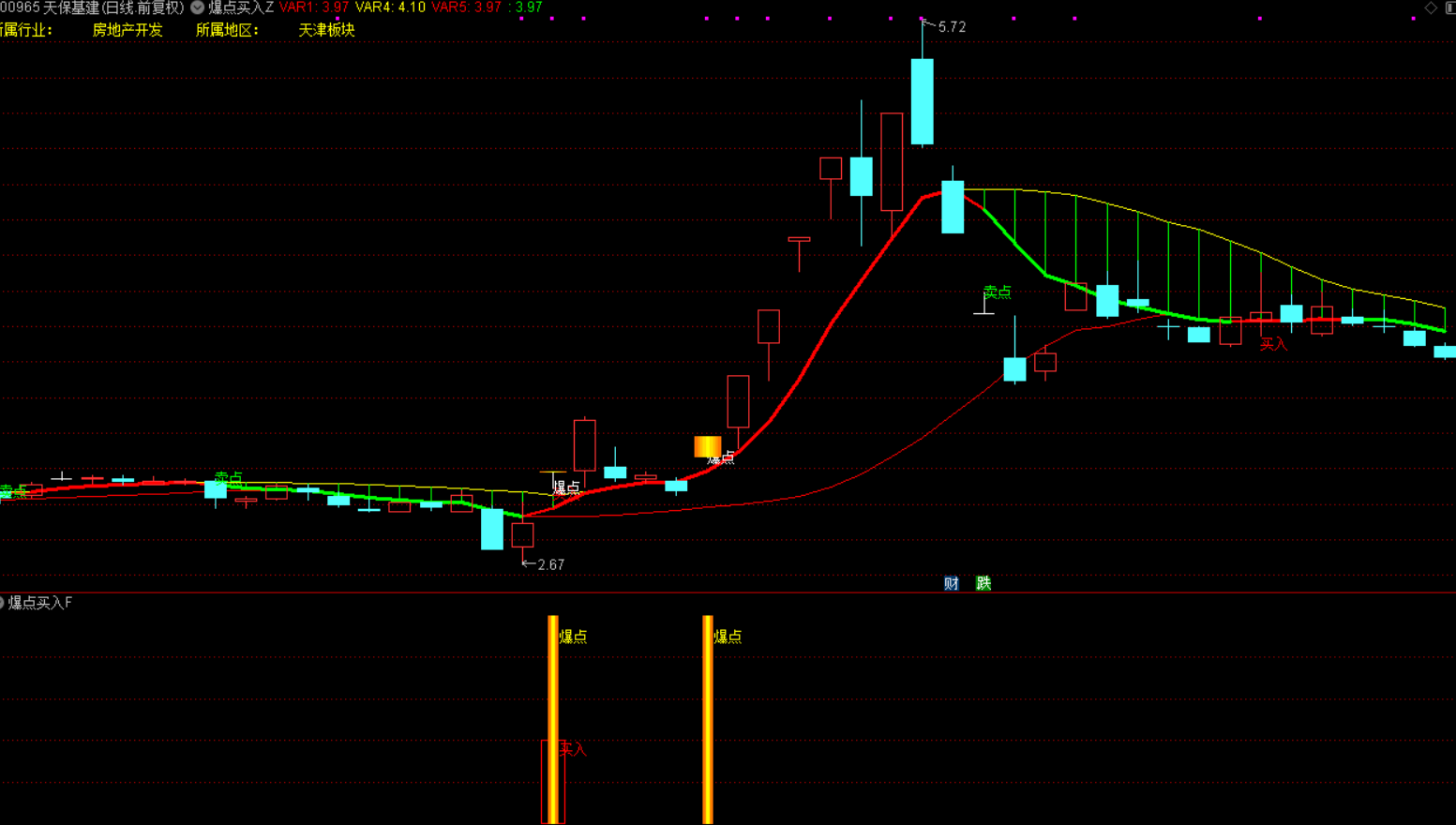
Task: Select the tall cyan candle at the 5.72 peak
Action: coord(923,101)
